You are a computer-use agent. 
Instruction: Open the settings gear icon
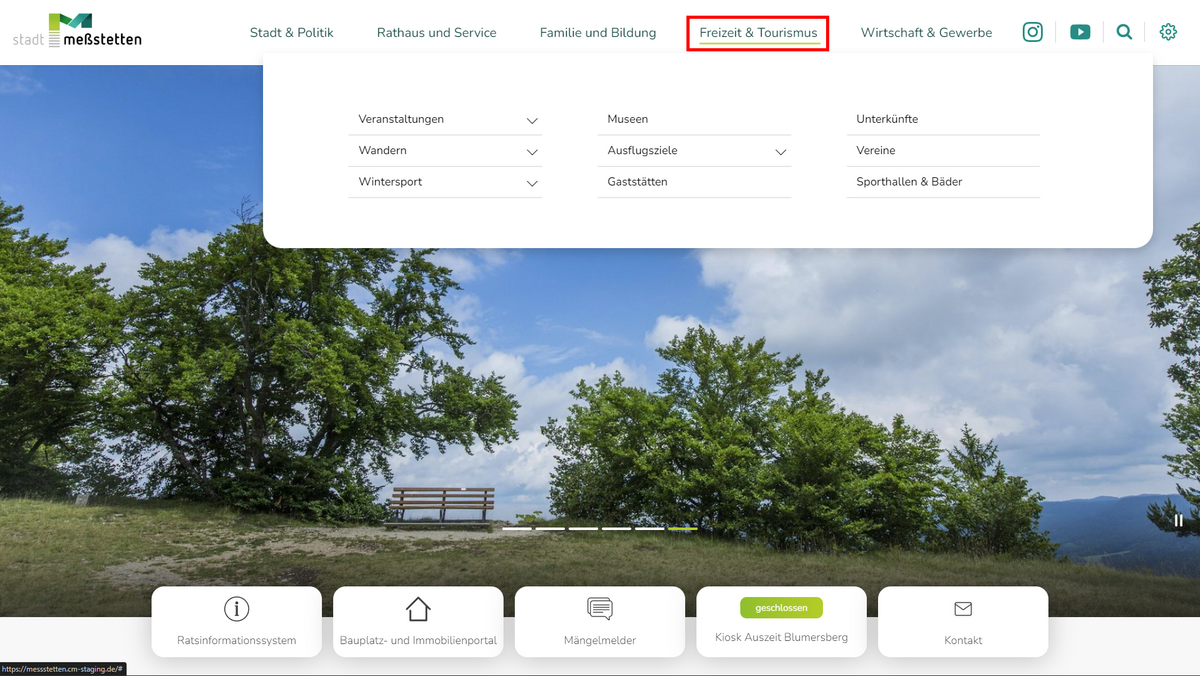tap(1168, 32)
